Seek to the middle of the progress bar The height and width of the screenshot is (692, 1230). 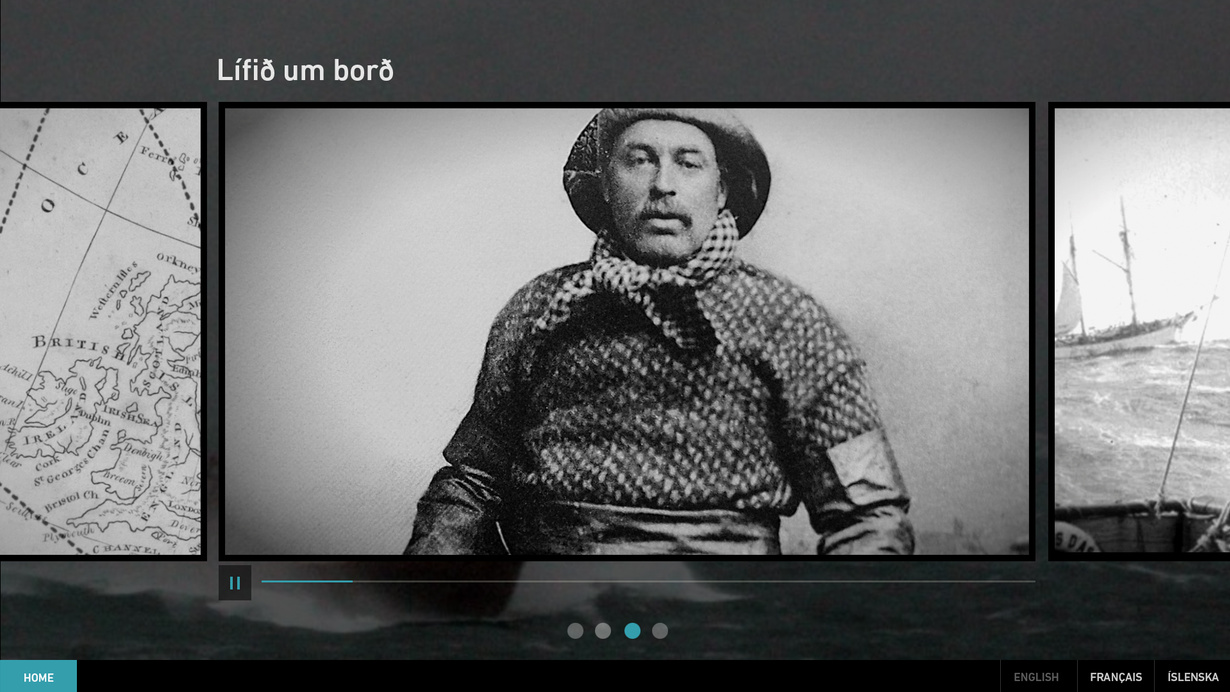[648, 581]
